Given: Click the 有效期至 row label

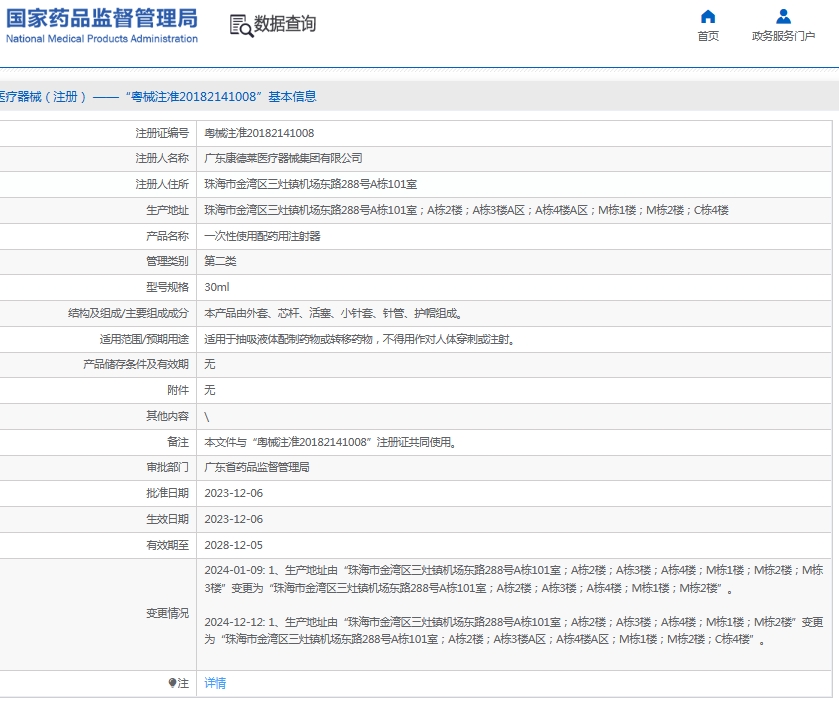Looking at the screenshot, I should (167, 545).
